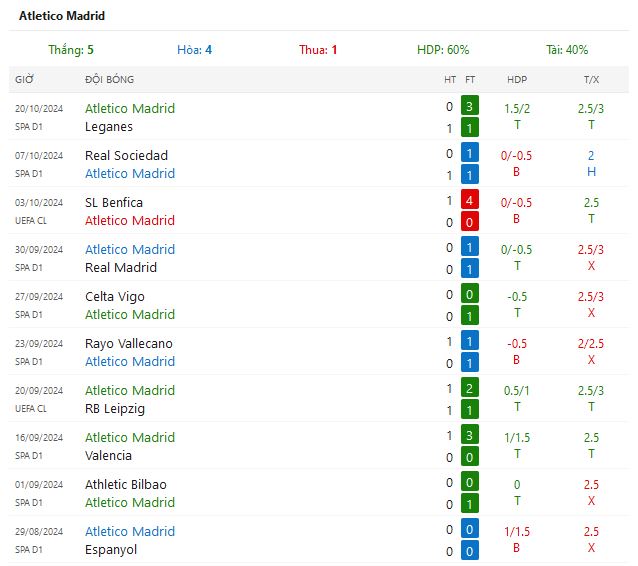The image size is (638, 566).
Task: Click blue score badge 0 for Espanyol
Action: [470, 551]
